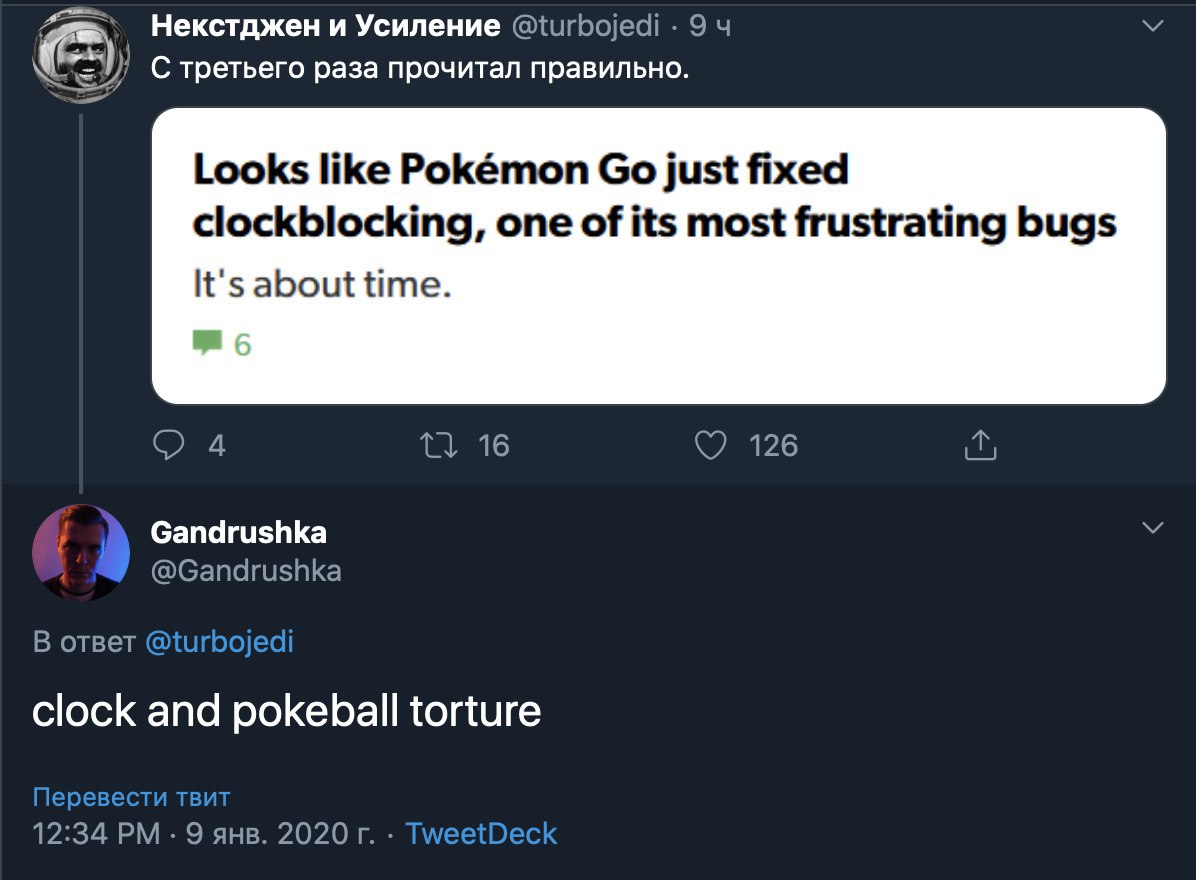Open Gandrushka's profile avatar
The height and width of the screenshot is (880, 1196).
80,553
